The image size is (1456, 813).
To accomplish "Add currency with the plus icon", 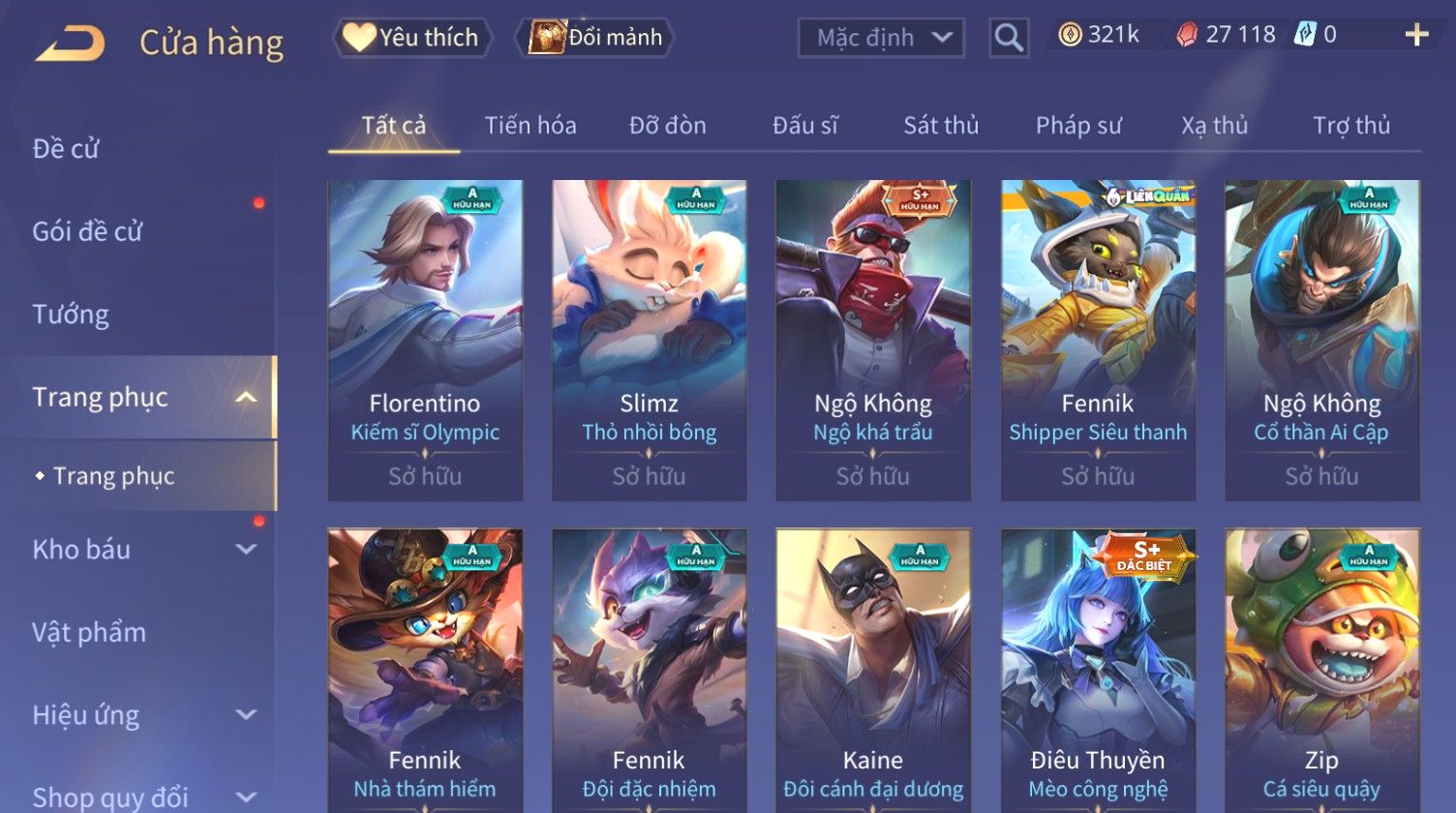I will pyautogui.click(x=1416, y=36).
